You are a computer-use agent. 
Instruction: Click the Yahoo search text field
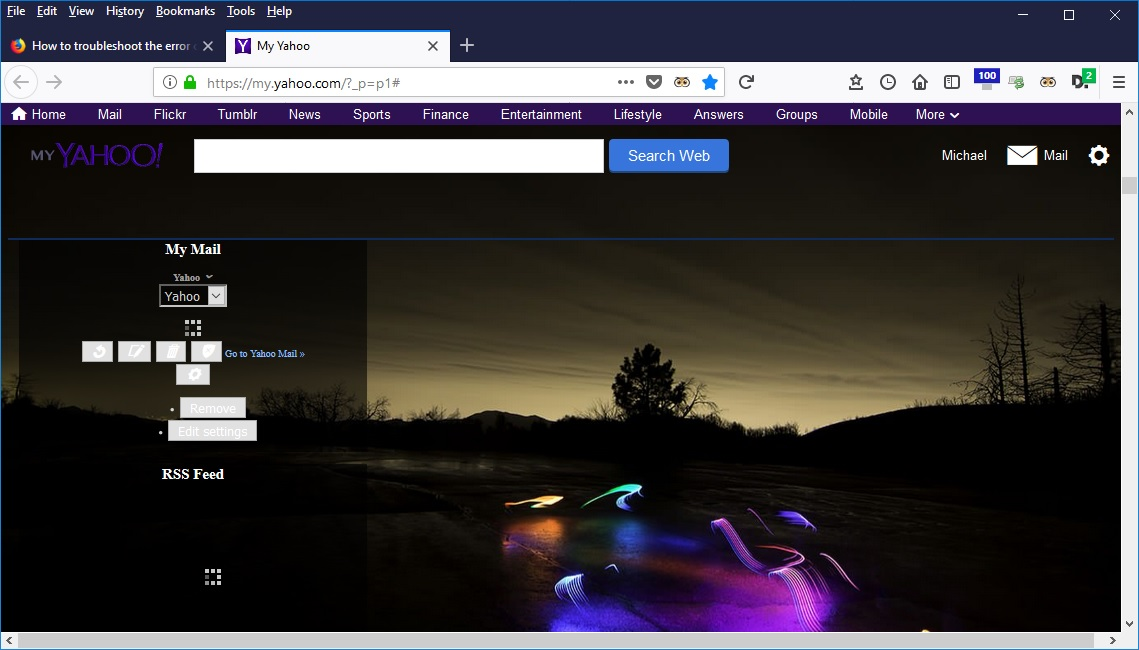point(398,156)
